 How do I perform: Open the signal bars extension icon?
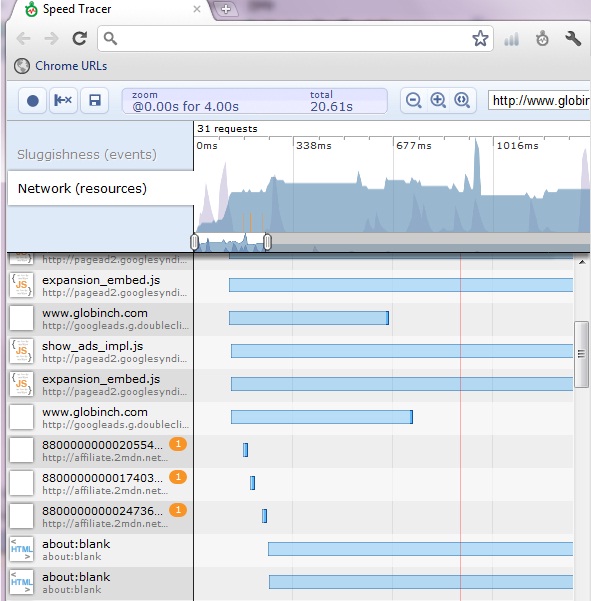512,39
